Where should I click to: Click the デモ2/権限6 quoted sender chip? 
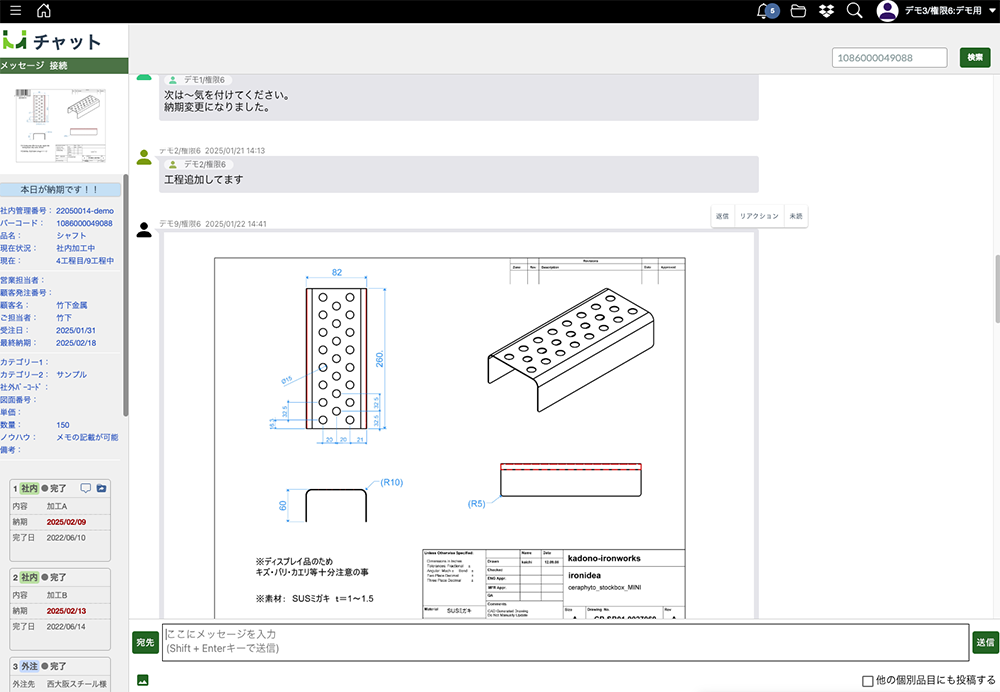click(x=198, y=164)
